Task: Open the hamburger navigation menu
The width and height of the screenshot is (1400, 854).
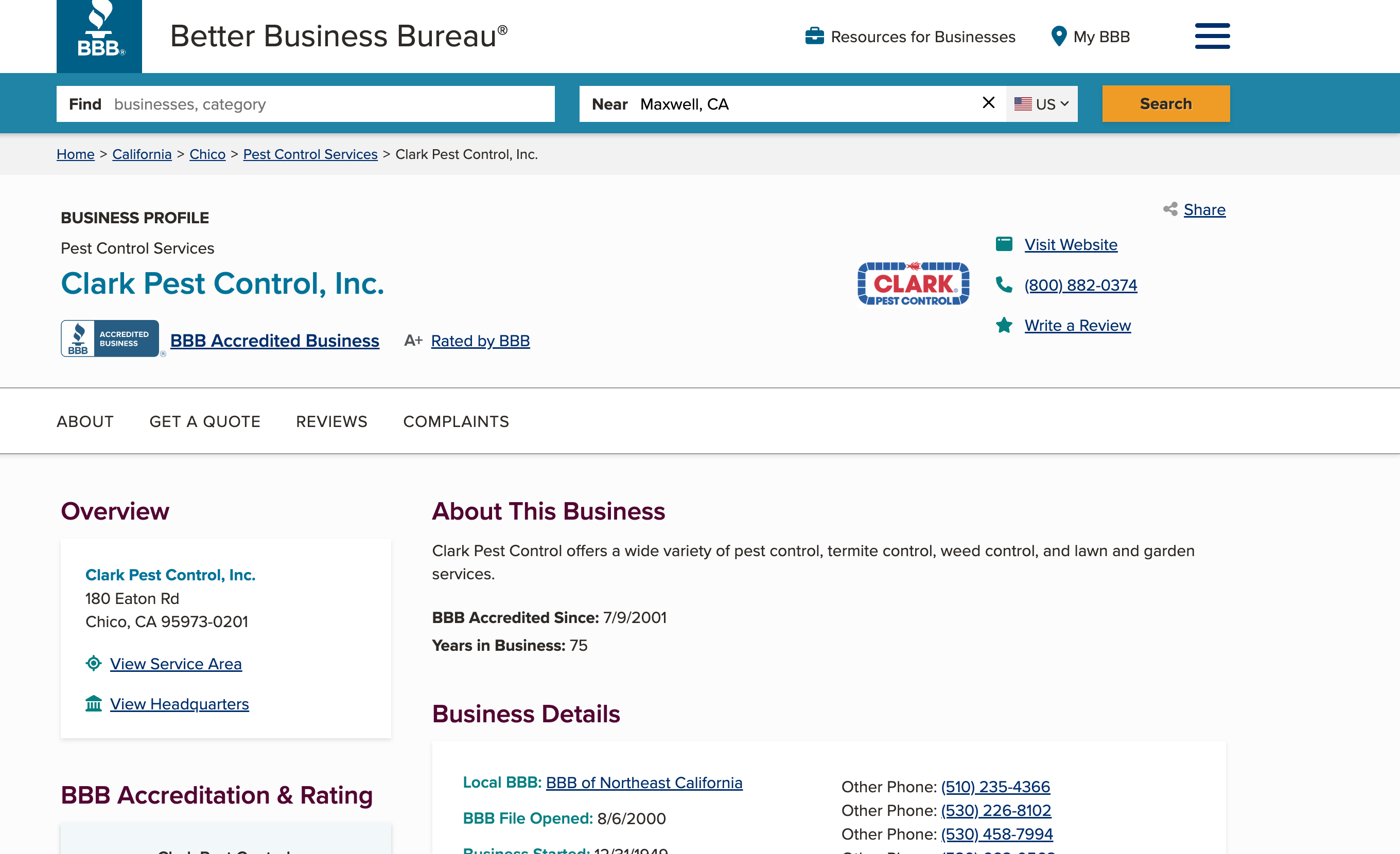Action: 1212,35
